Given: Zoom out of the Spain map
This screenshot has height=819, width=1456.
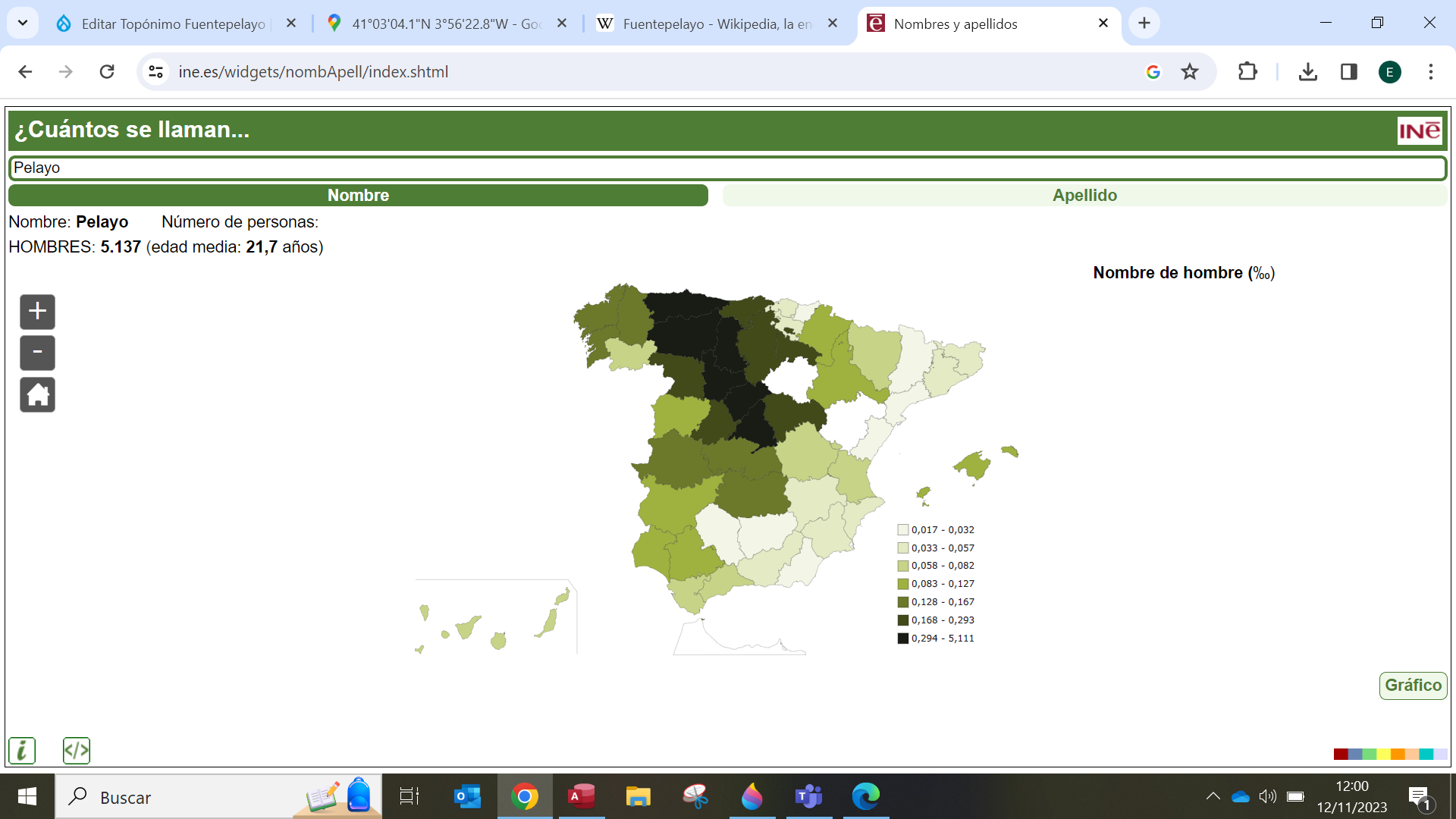Looking at the screenshot, I should coord(37,353).
